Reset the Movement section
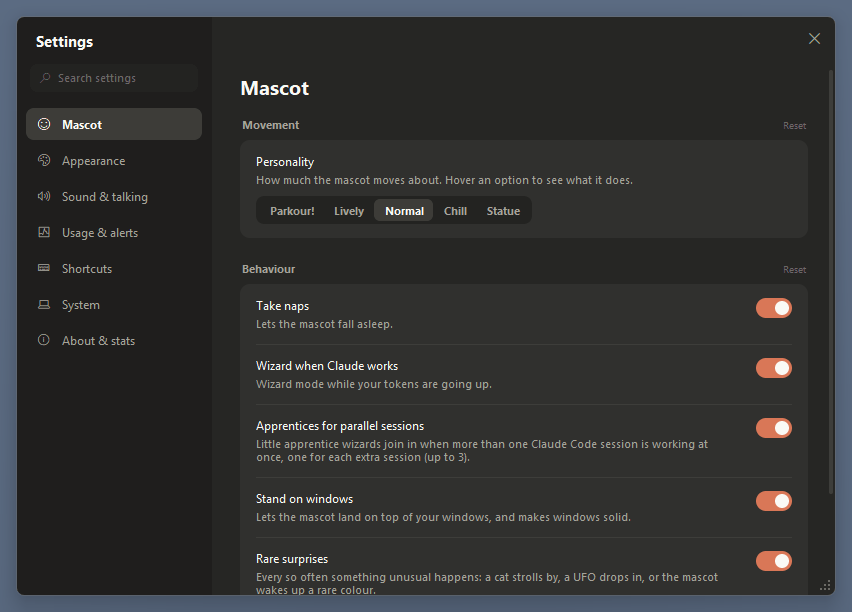852x612 pixels. (794, 126)
